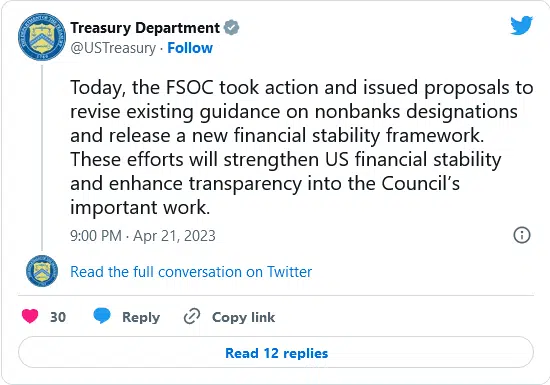This screenshot has height=385, width=550.
Task: Open the Treasury Department display name
Action: click(145, 28)
